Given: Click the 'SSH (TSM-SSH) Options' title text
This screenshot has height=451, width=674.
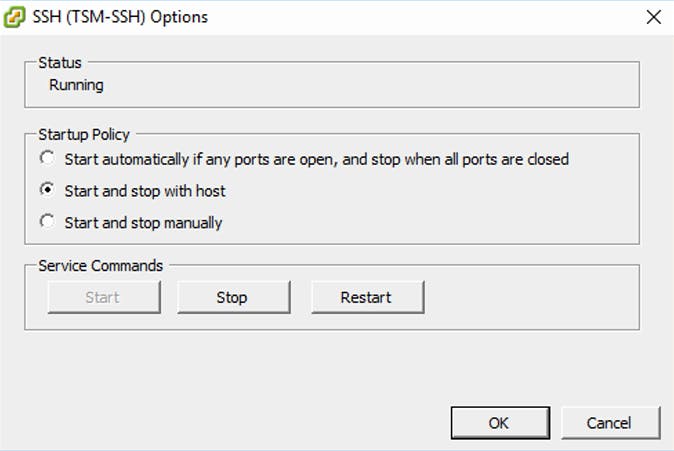Looking at the screenshot, I should [120, 17].
